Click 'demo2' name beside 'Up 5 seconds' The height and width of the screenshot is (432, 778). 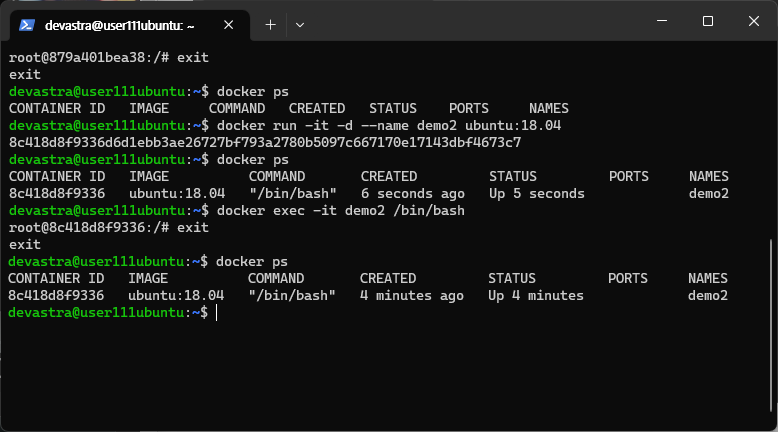pyautogui.click(x=709, y=193)
